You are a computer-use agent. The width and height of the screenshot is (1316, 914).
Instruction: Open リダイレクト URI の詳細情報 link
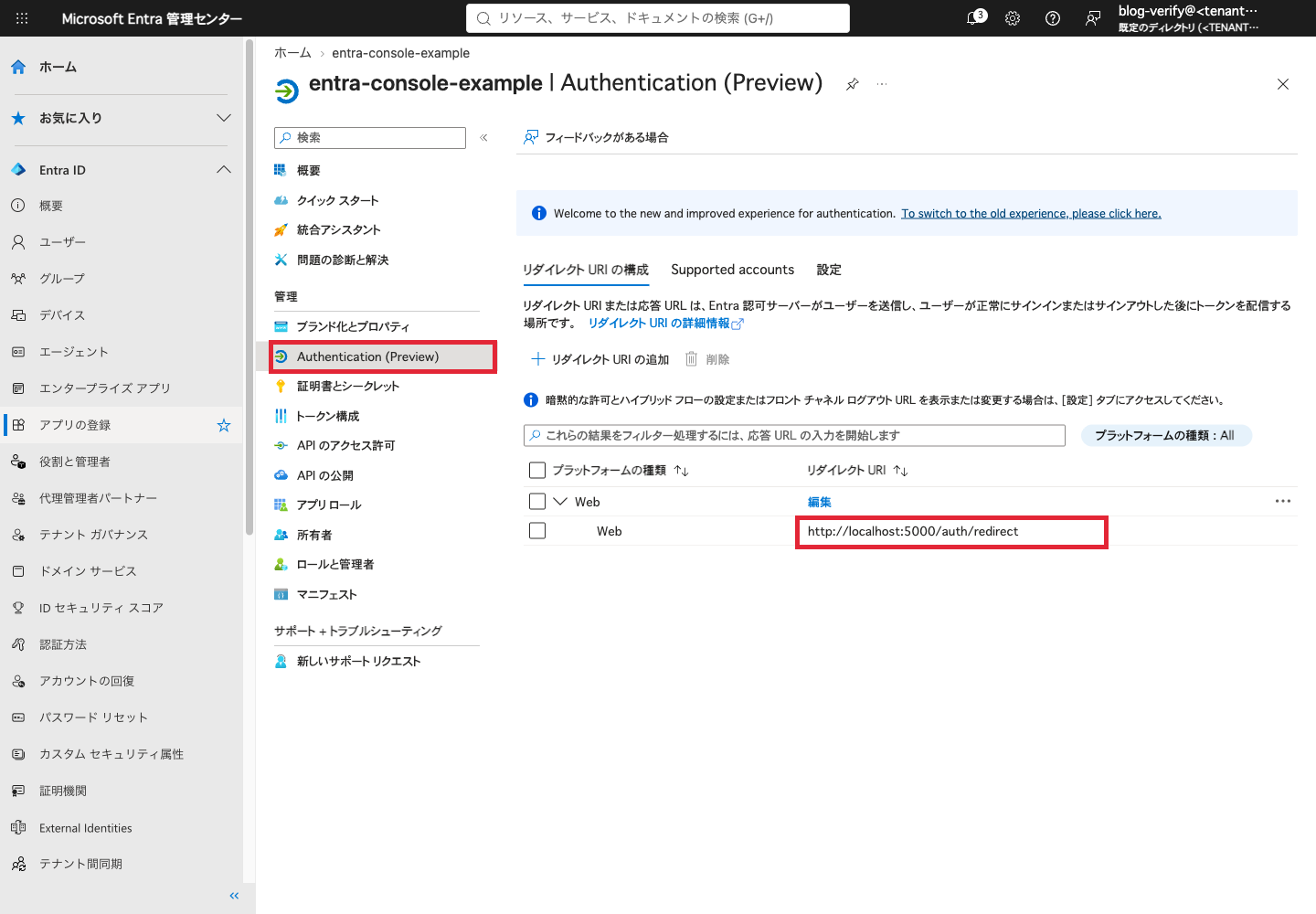(x=665, y=323)
